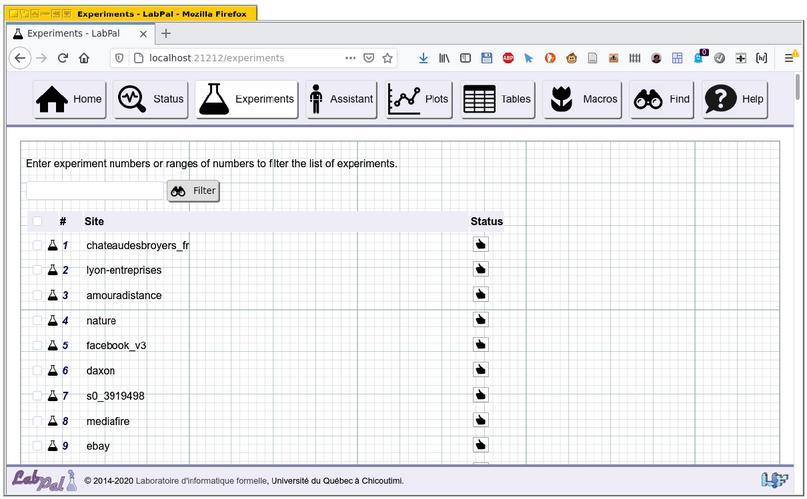Click status icon for chateaudesbroyers_fr
807x499 pixels.
(x=481, y=244)
